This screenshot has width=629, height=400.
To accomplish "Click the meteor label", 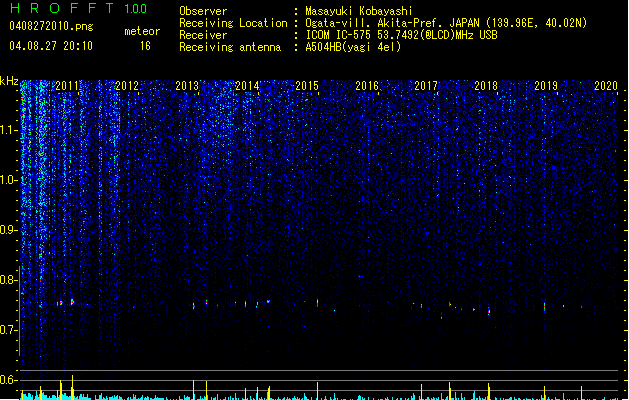I will 142,31.
